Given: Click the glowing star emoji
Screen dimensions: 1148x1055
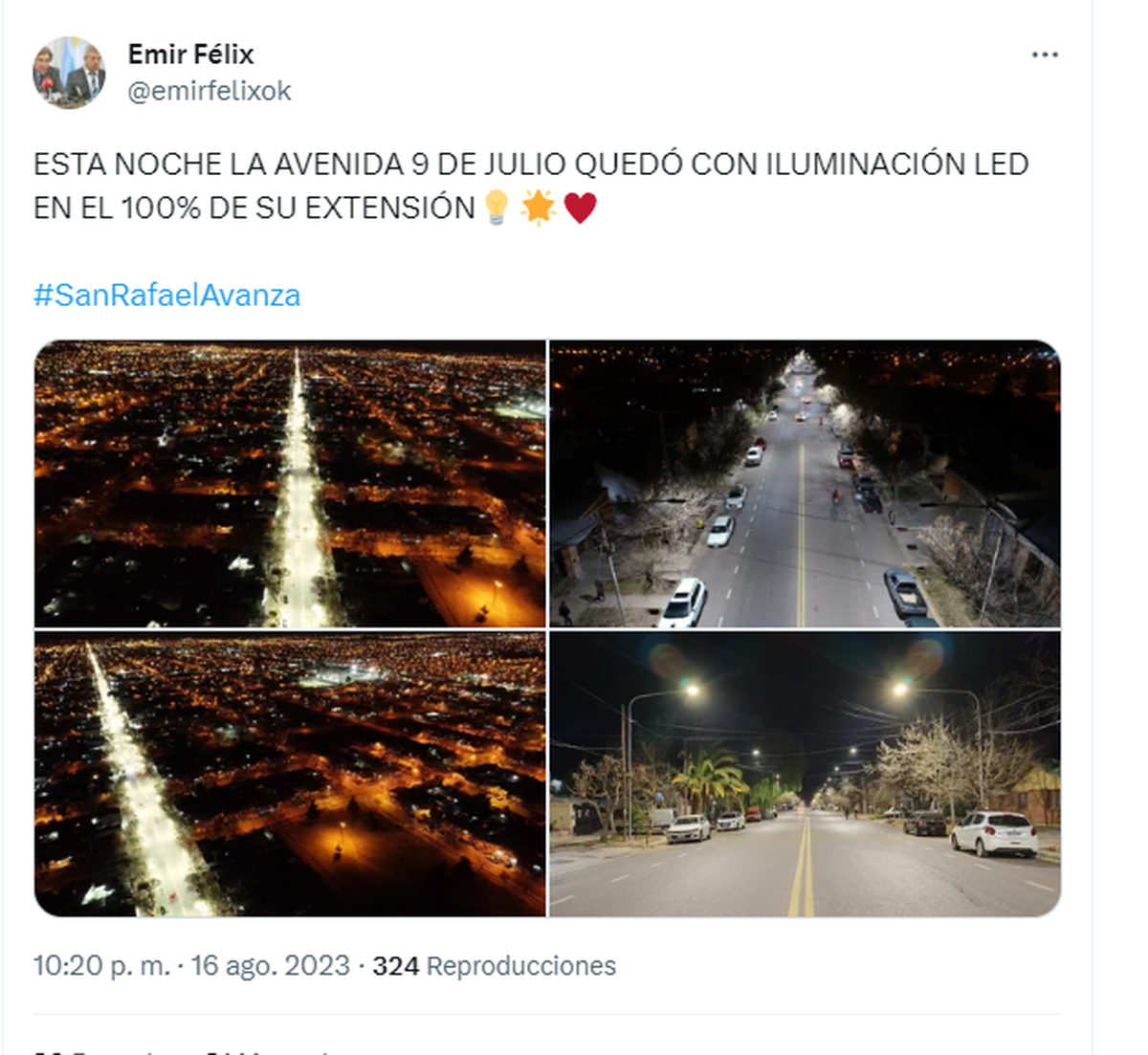Looking at the screenshot, I should tap(538, 207).
